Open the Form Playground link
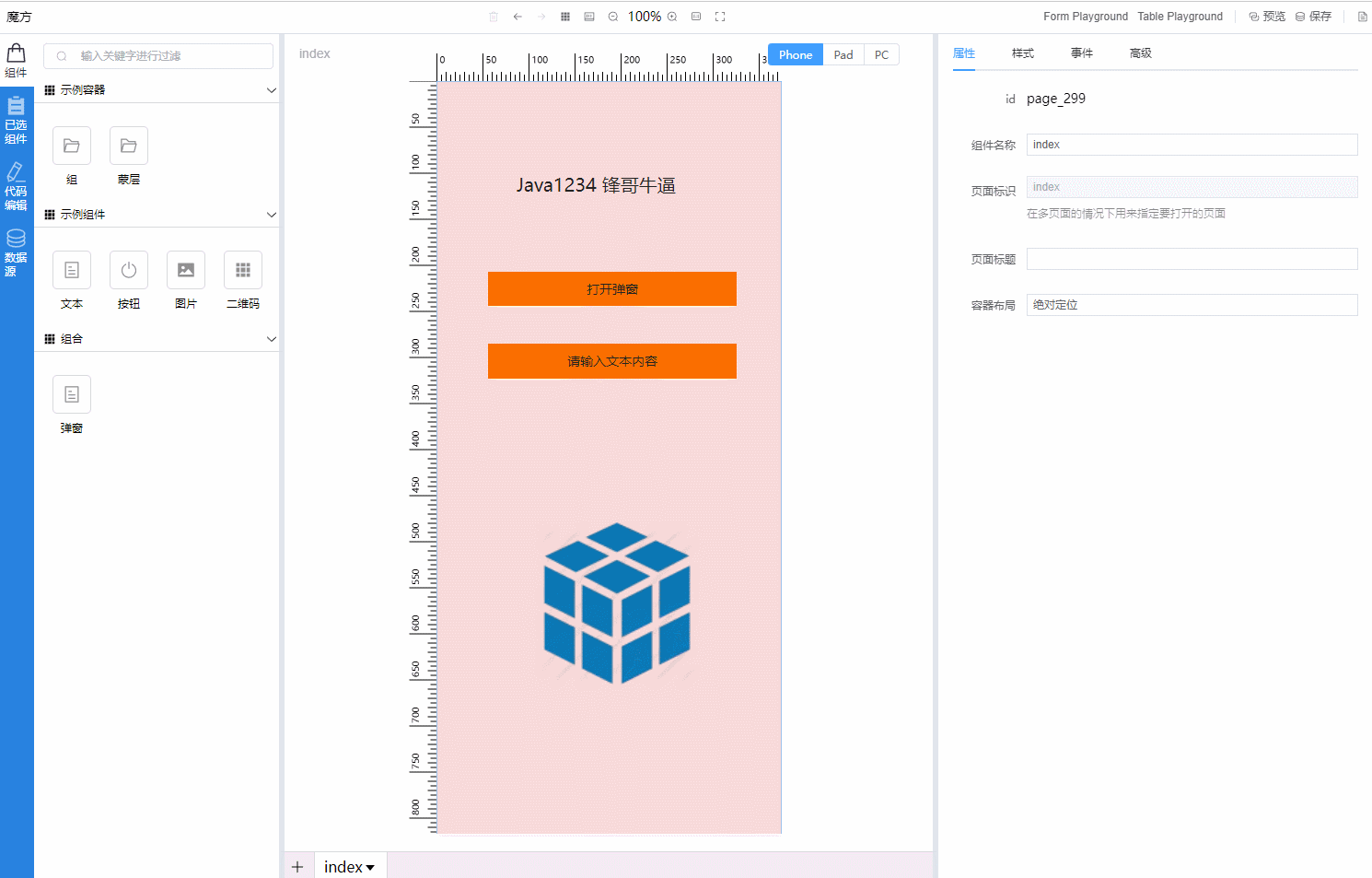Viewport: 1372px width, 878px height. pyautogui.click(x=1085, y=17)
